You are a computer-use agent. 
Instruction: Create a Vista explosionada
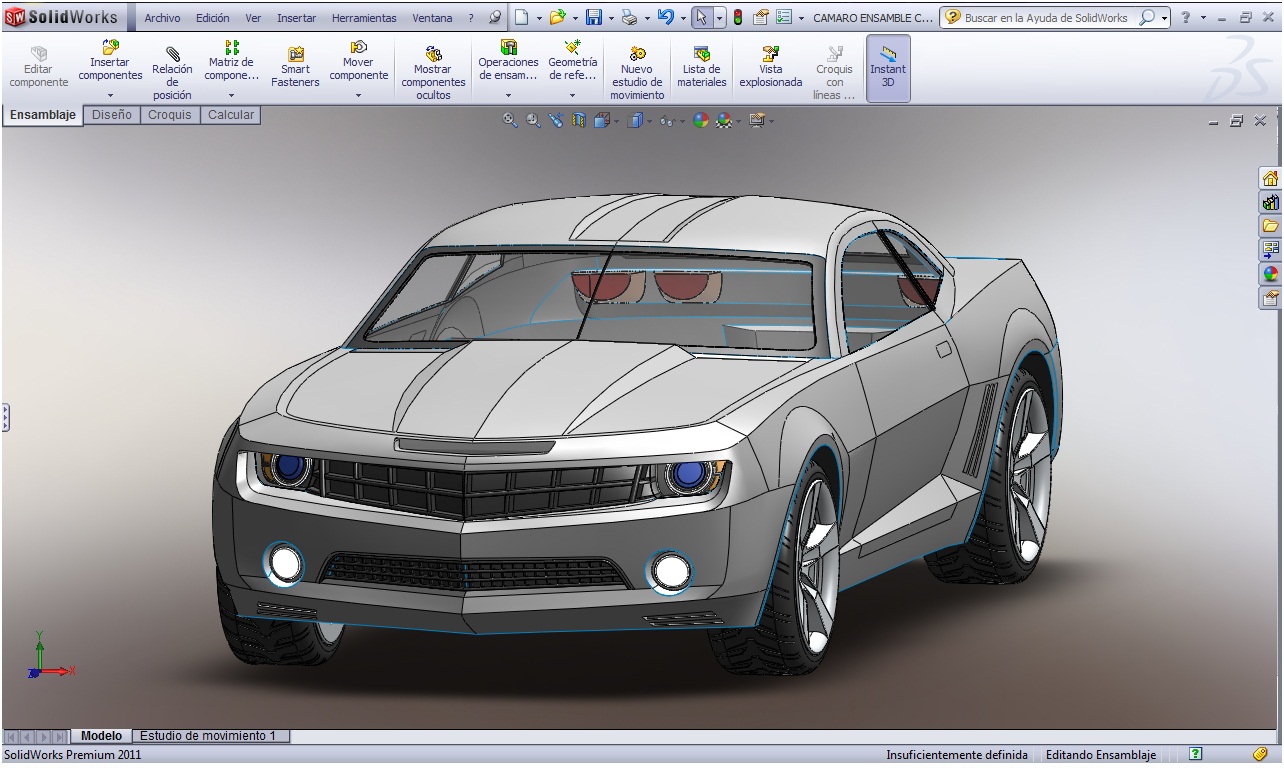tap(771, 65)
